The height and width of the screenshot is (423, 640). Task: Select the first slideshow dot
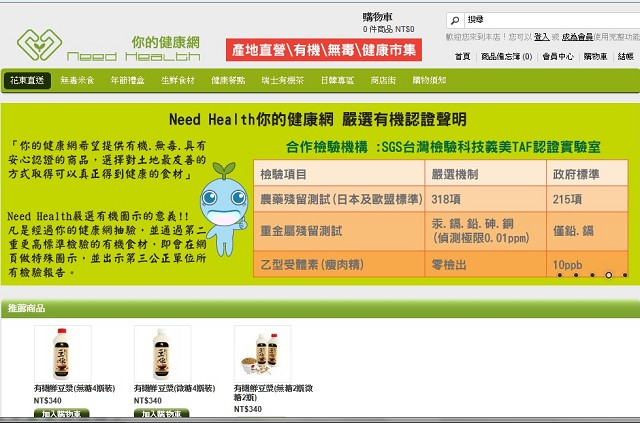(560, 275)
